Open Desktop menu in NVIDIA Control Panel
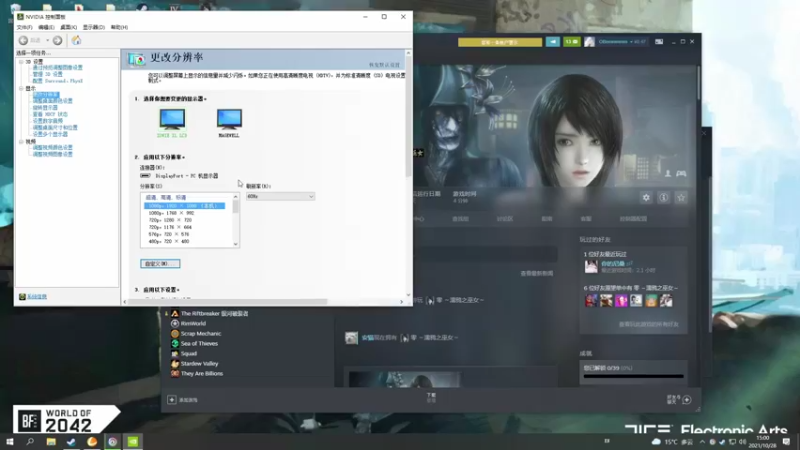Image resolution: width=800 pixels, height=450 pixels. tap(68, 27)
